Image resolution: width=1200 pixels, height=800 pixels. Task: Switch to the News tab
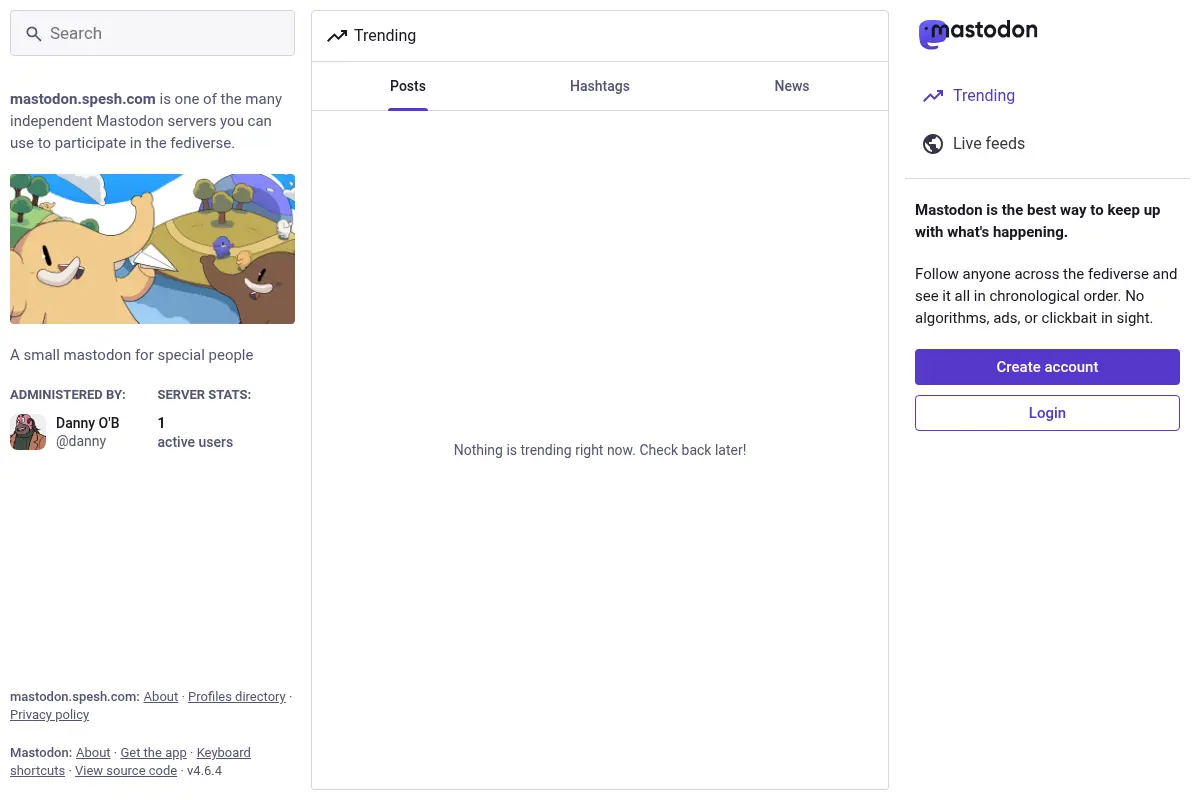point(792,86)
